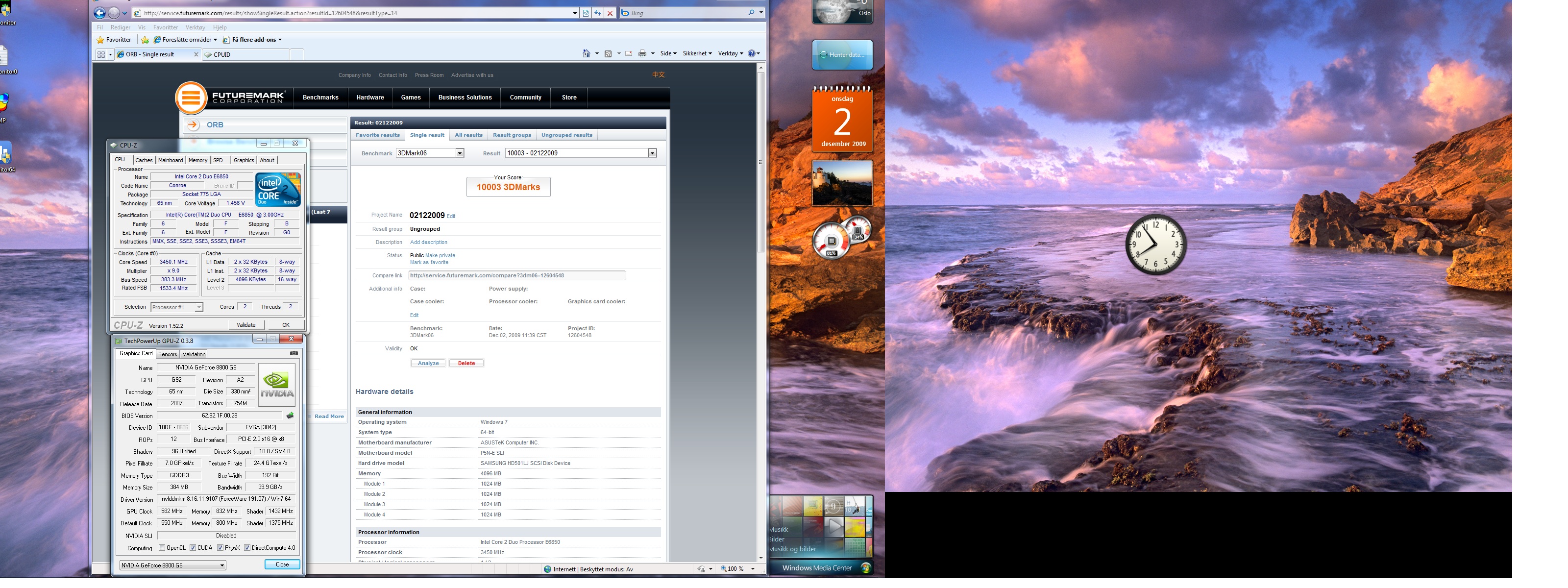Screen dimensions: 1568x588
Task: Click the Add description link
Action: click(429, 242)
